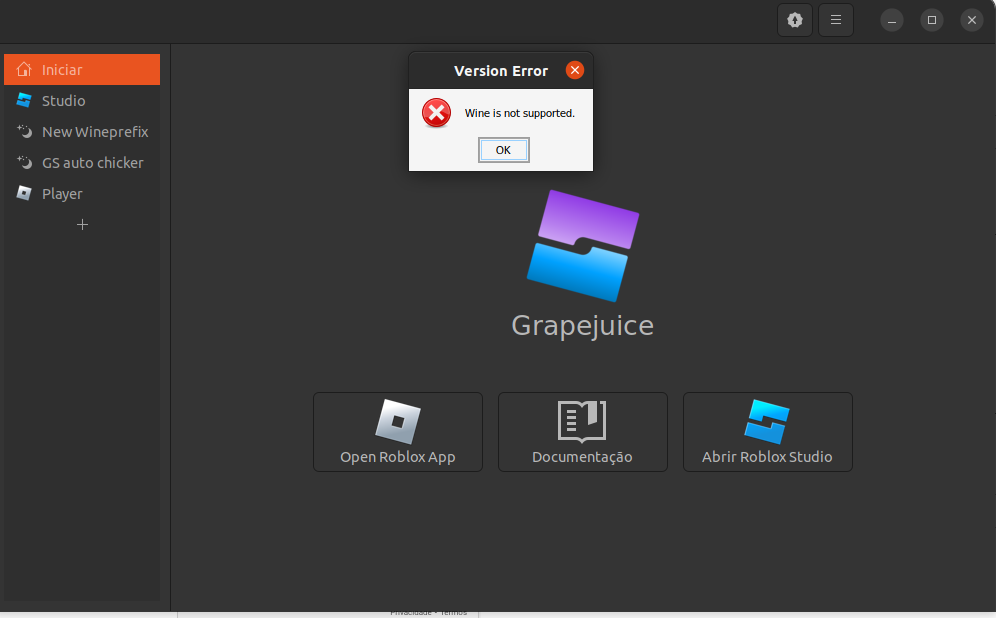Viewport: 996px width, 618px height.
Task: Add a new wineprefix with plus icon
Action: (83, 225)
